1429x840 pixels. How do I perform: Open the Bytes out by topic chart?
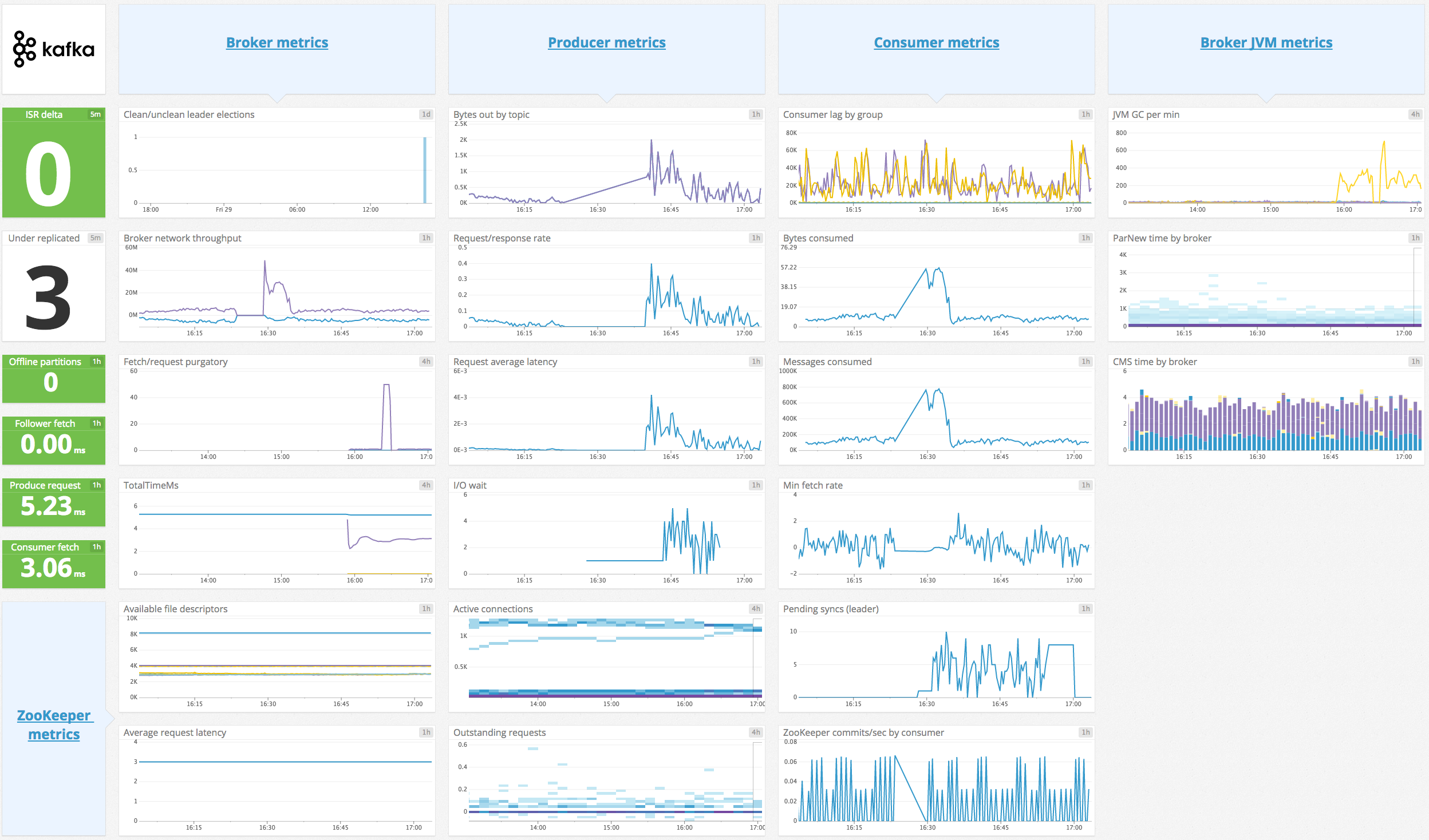(x=607, y=166)
